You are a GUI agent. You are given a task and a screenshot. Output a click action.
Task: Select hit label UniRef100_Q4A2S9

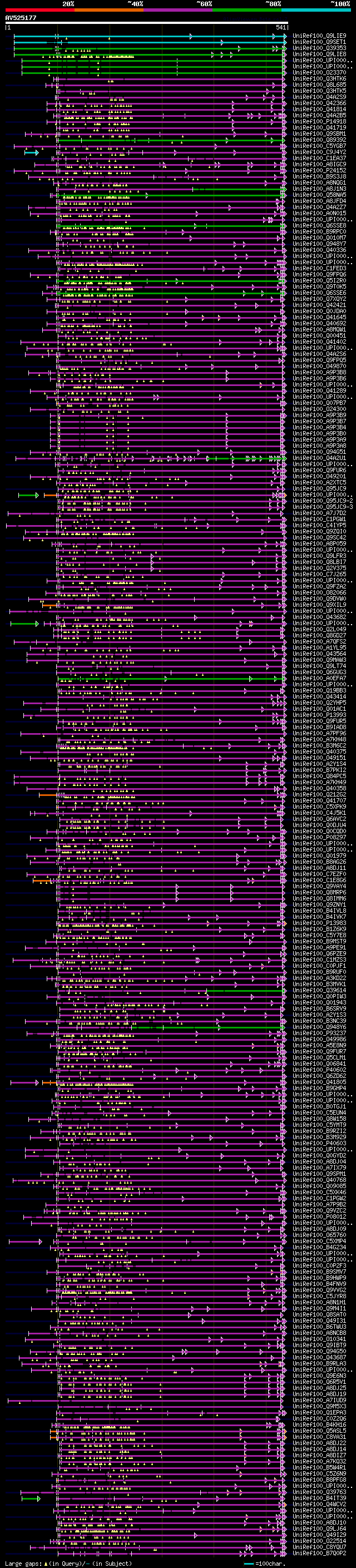coord(319,97)
